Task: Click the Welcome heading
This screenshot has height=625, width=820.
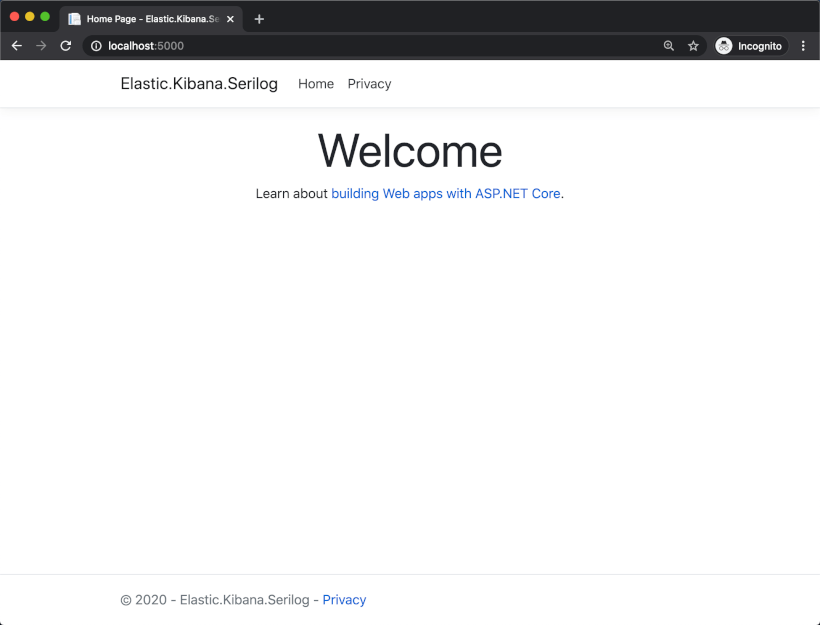Action: coord(410,151)
